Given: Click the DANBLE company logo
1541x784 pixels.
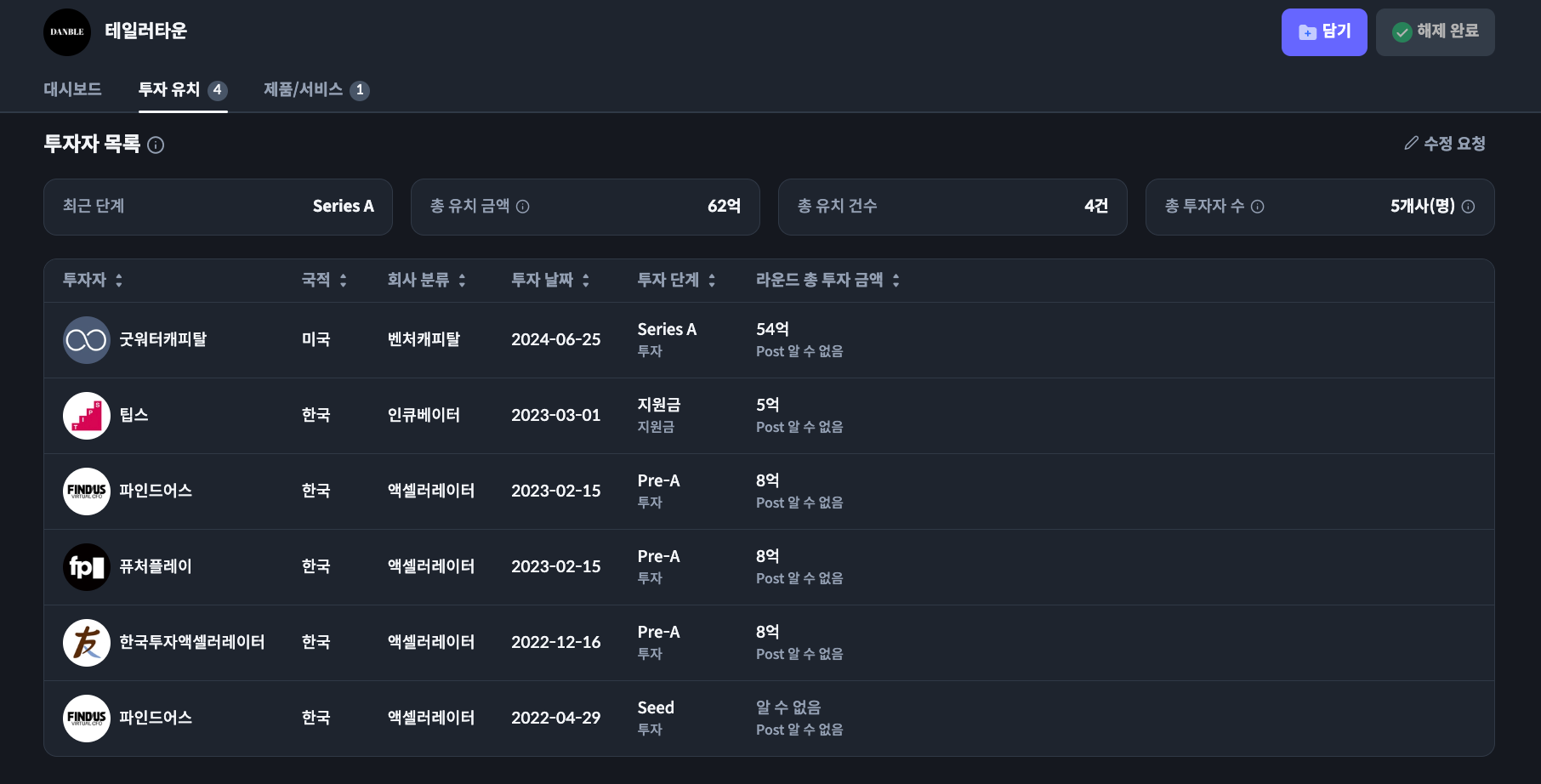Looking at the screenshot, I should pos(67,32).
